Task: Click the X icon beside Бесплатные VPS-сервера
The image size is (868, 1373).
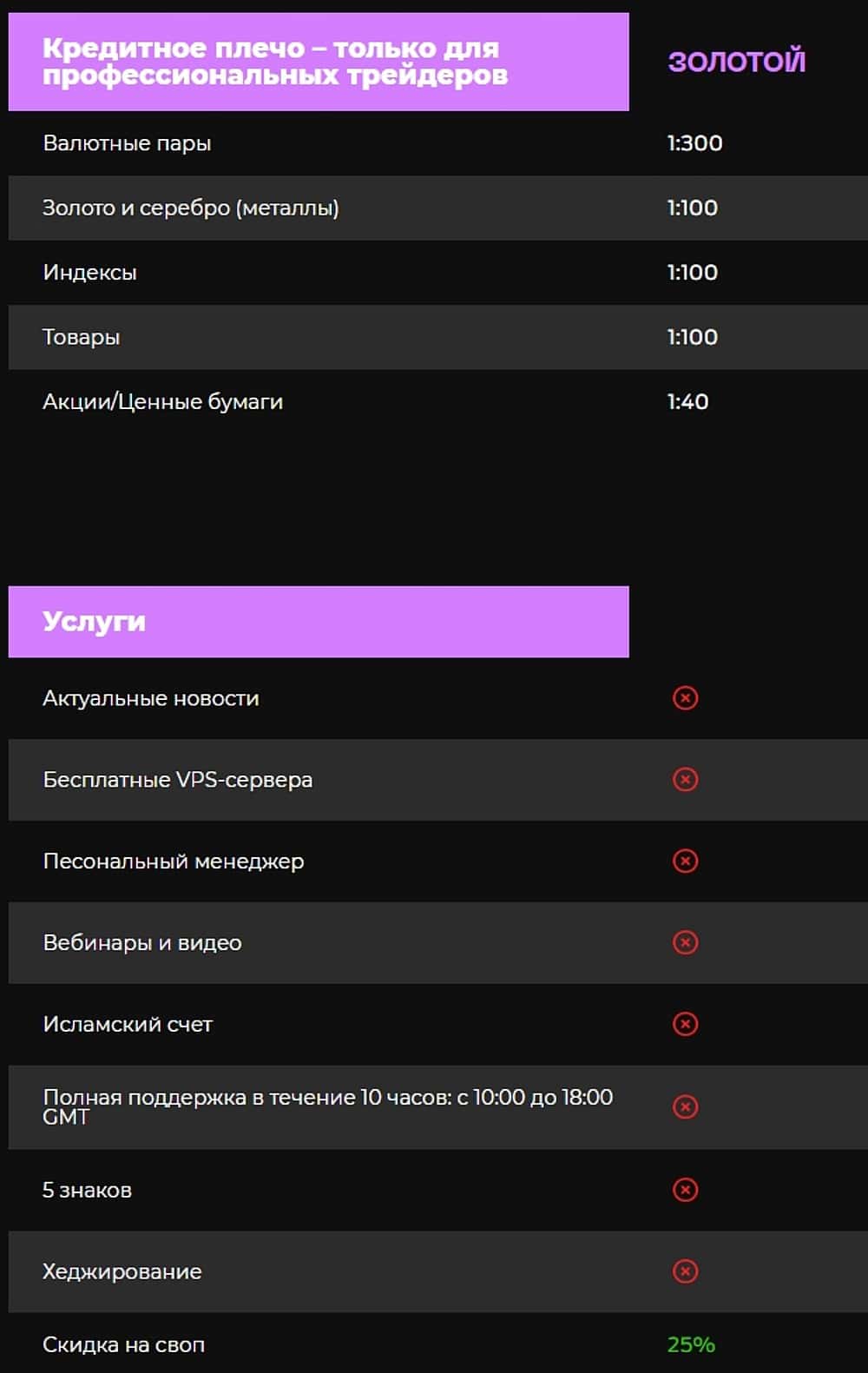Action: (685, 780)
